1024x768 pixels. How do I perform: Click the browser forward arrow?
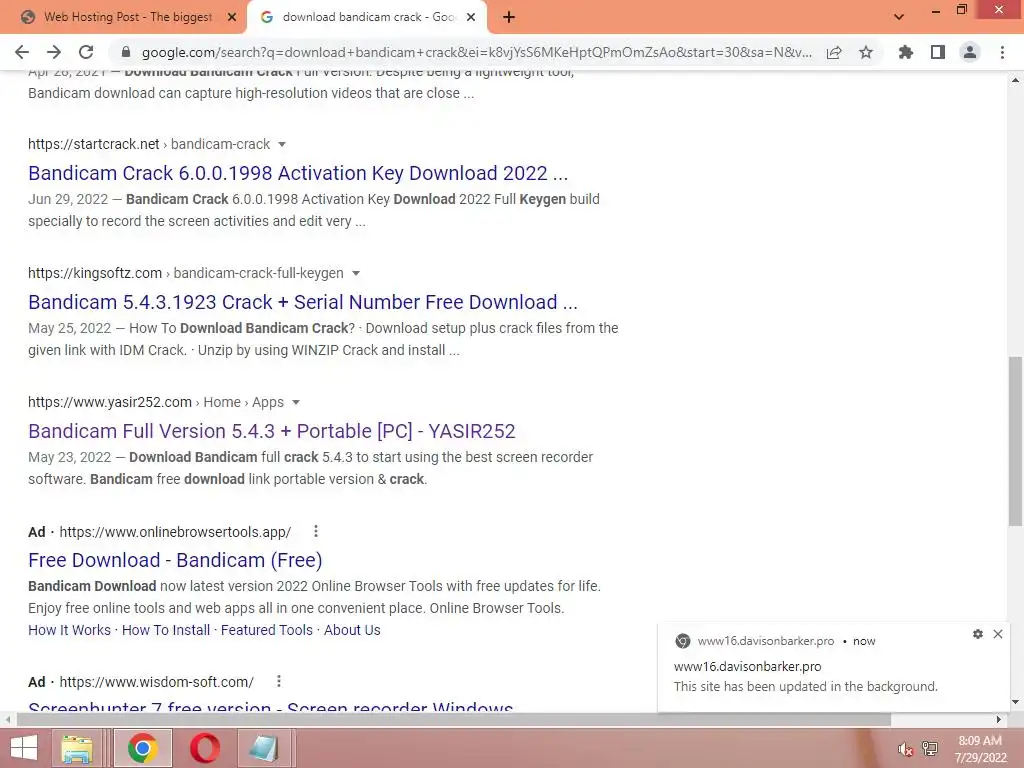(x=54, y=52)
